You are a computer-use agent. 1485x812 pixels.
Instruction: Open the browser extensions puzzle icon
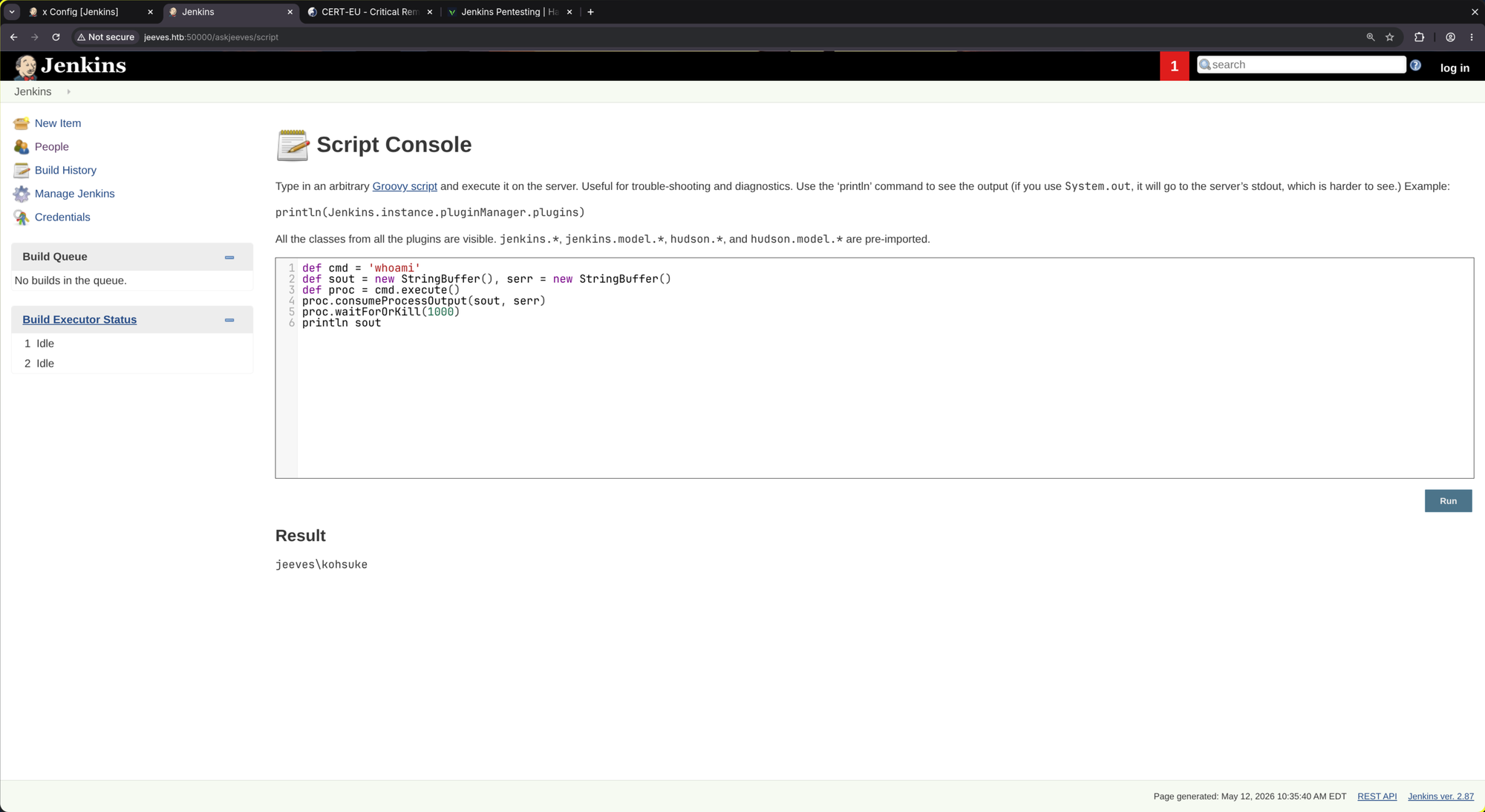point(1419,37)
